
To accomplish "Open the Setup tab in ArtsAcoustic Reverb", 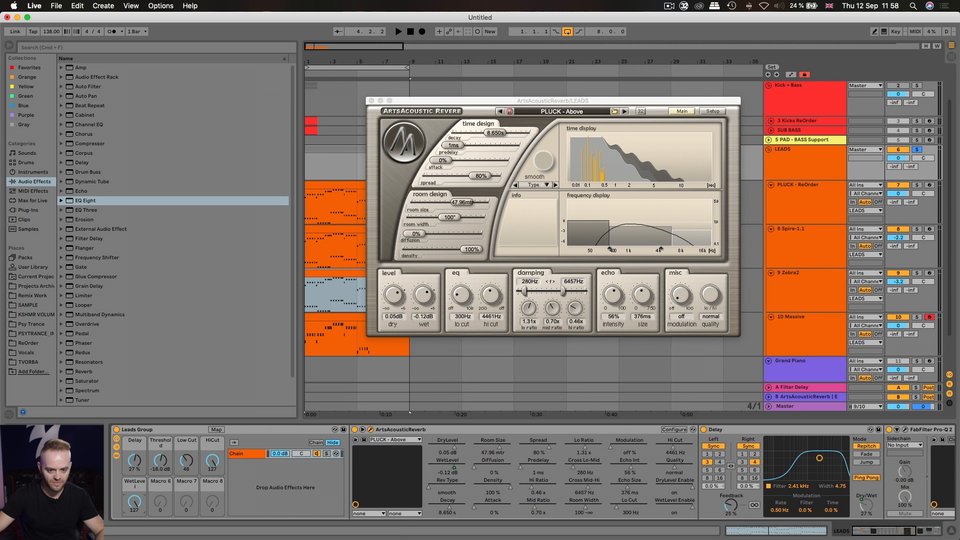I will pos(713,111).
